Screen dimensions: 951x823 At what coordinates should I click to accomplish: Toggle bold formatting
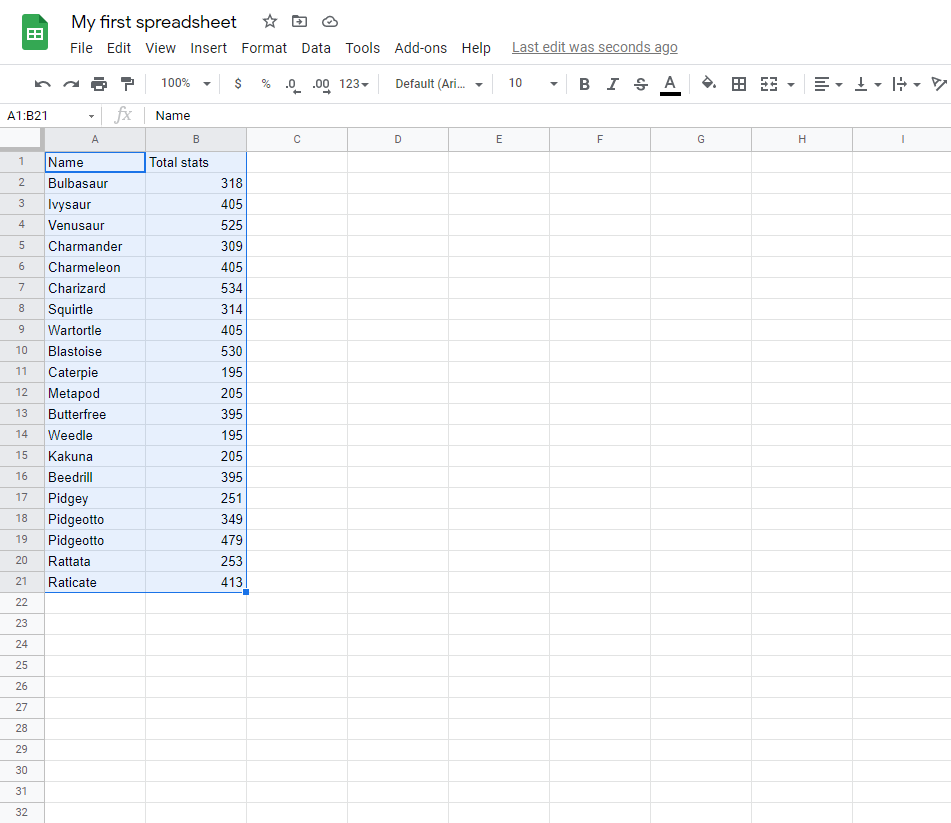[x=584, y=84]
